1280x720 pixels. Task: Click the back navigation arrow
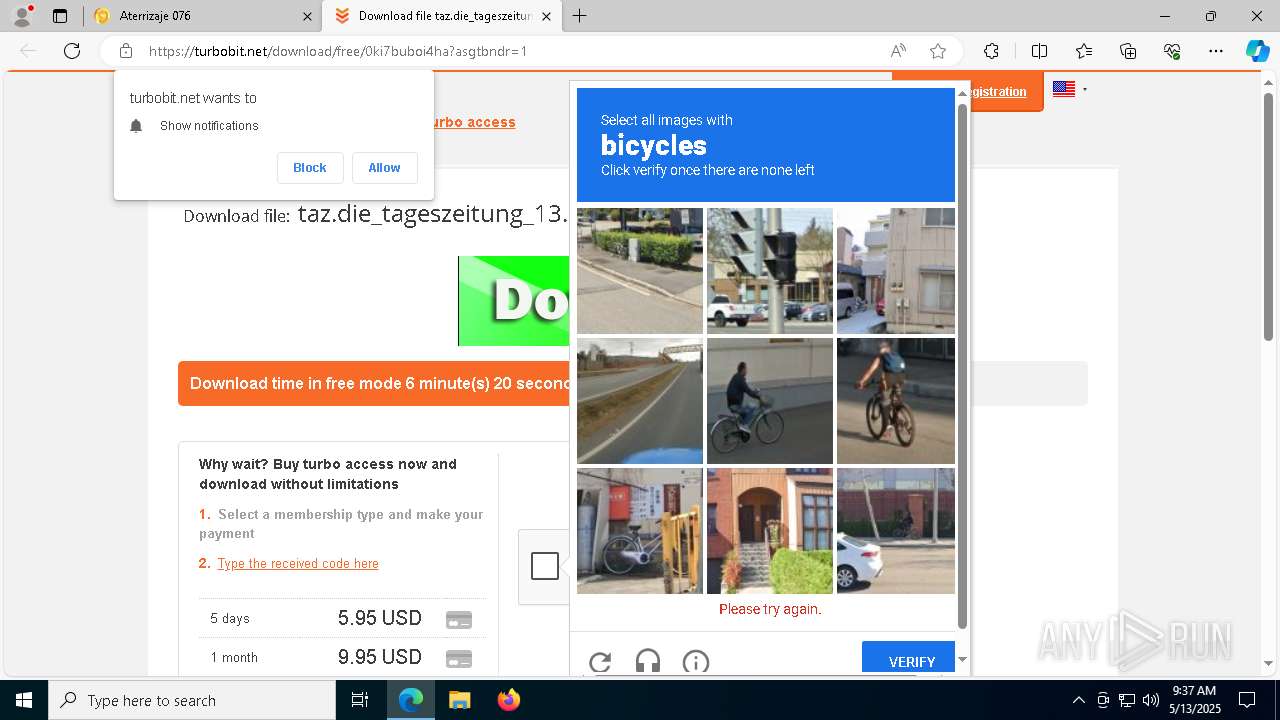(x=28, y=51)
